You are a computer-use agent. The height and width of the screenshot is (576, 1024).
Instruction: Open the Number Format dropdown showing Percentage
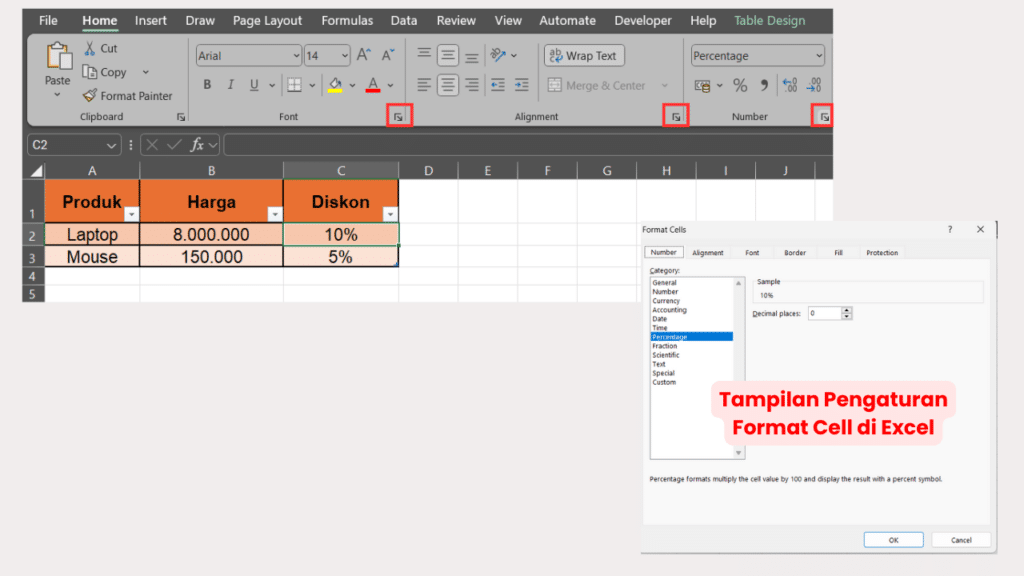(757, 55)
